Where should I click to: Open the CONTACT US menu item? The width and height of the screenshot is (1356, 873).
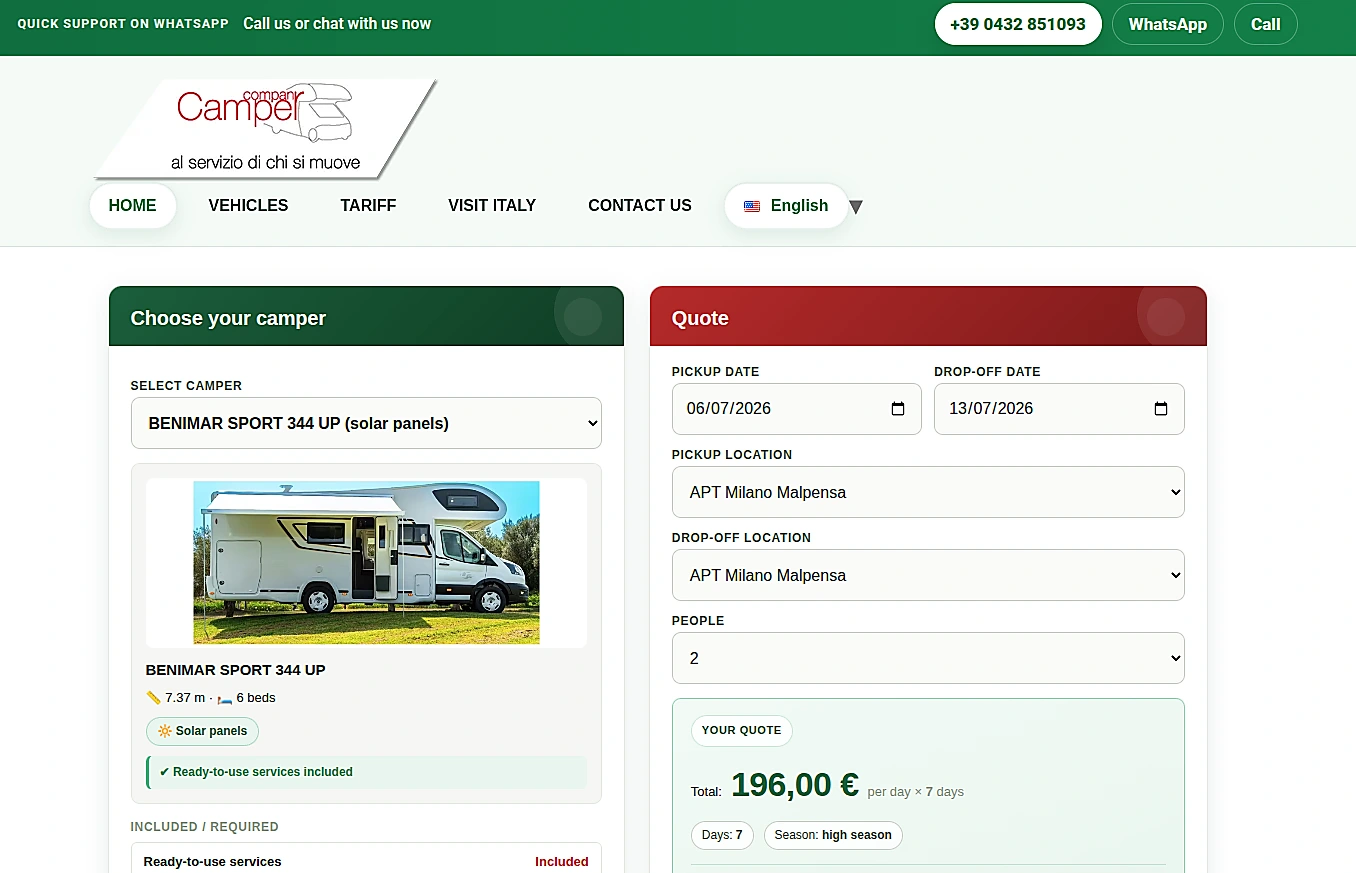tap(640, 206)
